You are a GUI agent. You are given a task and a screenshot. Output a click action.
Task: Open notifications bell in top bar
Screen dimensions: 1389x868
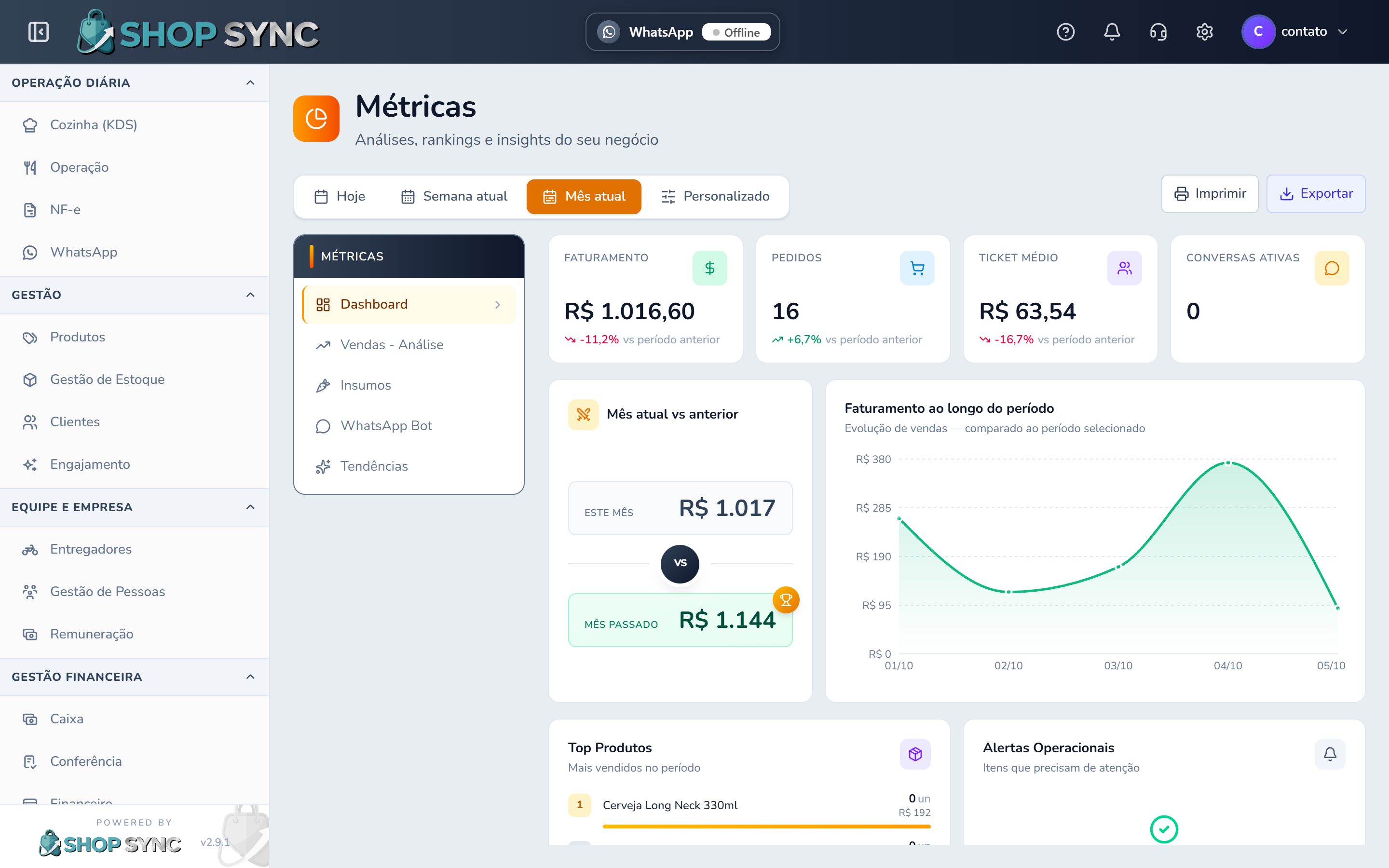(x=1112, y=31)
